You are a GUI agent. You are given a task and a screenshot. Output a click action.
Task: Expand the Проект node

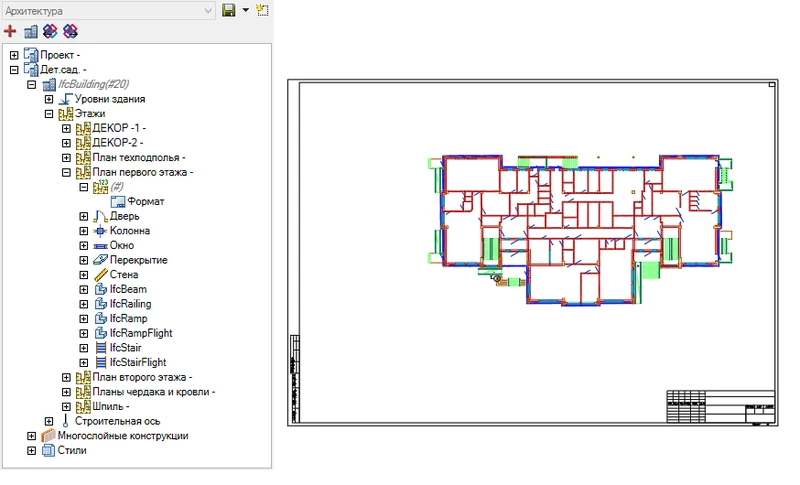pyautogui.click(x=14, y=55)
